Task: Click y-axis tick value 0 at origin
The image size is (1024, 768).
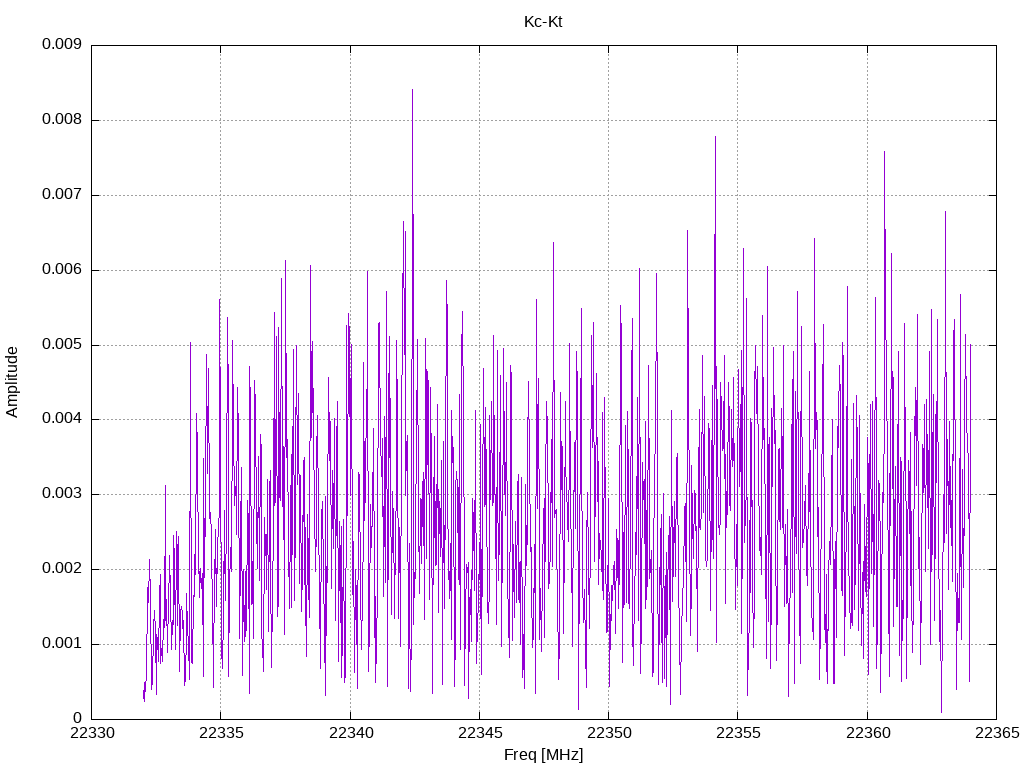Action: click(78, 718)
